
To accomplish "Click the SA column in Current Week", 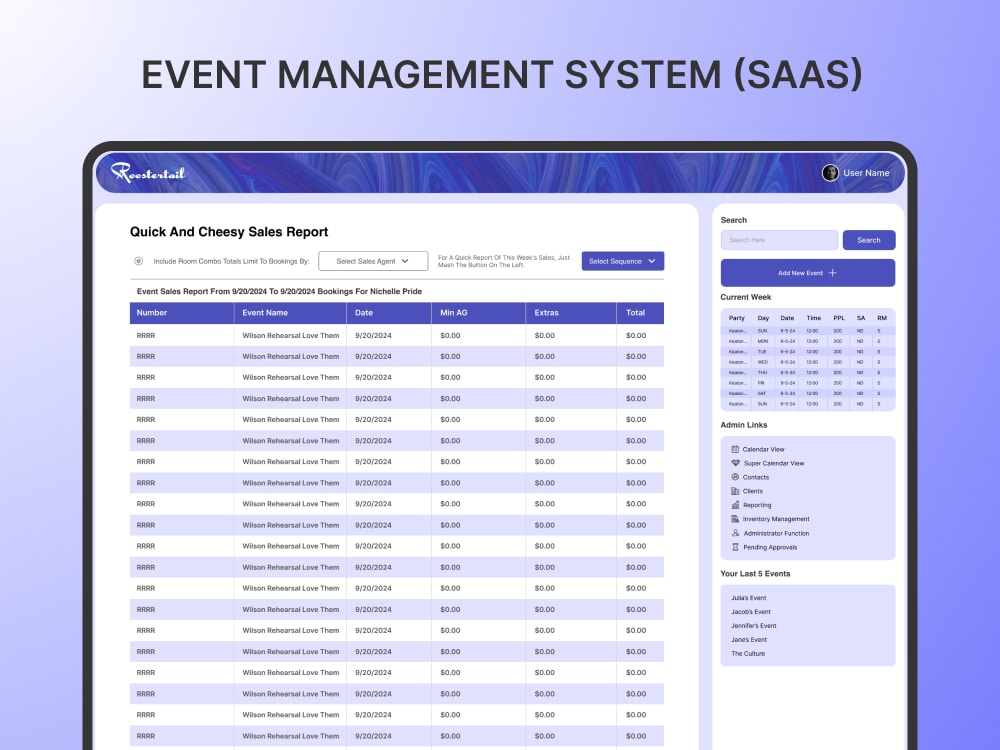I will (x=861, y=318).
